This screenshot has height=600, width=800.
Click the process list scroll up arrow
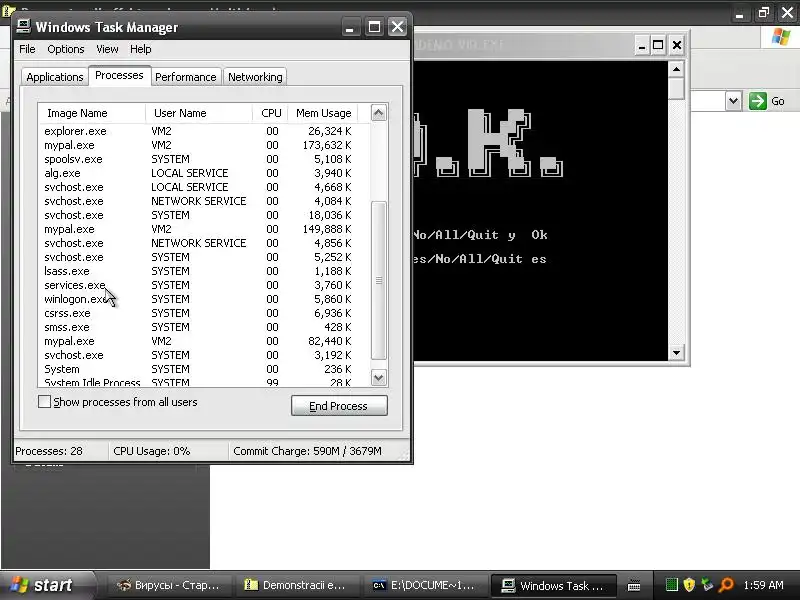coord(379,113)
